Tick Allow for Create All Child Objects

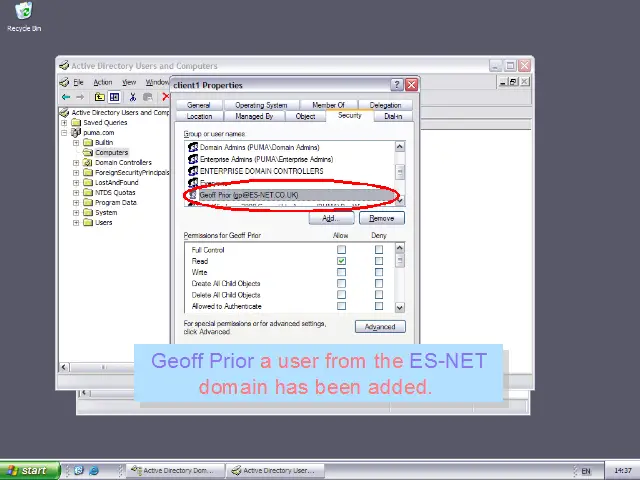[x=342, y=283]
